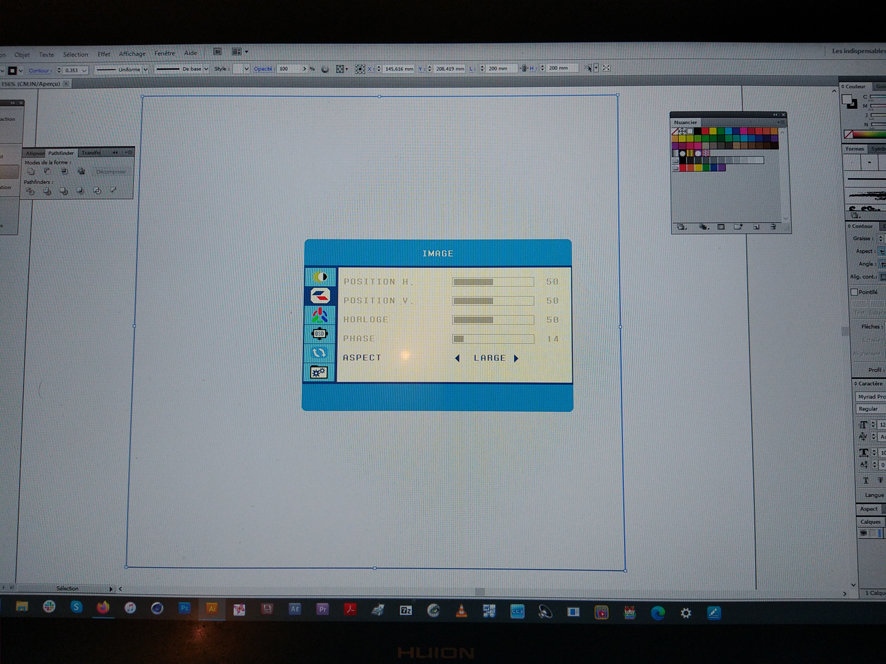Image resolution: width=886 pixels, height=664 pixels.
Task: Open the swatch libraries menu icon in Nuancier
Action: click(x=682, y=227)
